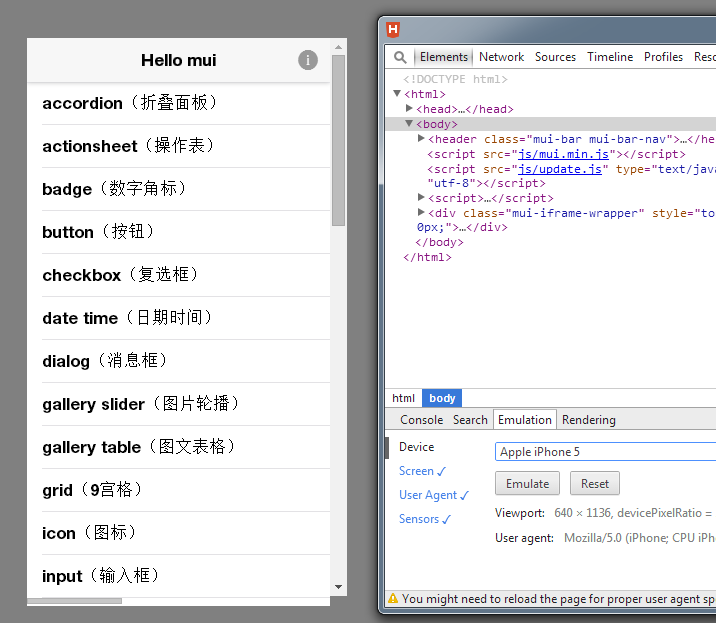The height and width of the screenshot is (623, 716).
Task: Open js/mui.min.js script link
Action: point(563,154)
